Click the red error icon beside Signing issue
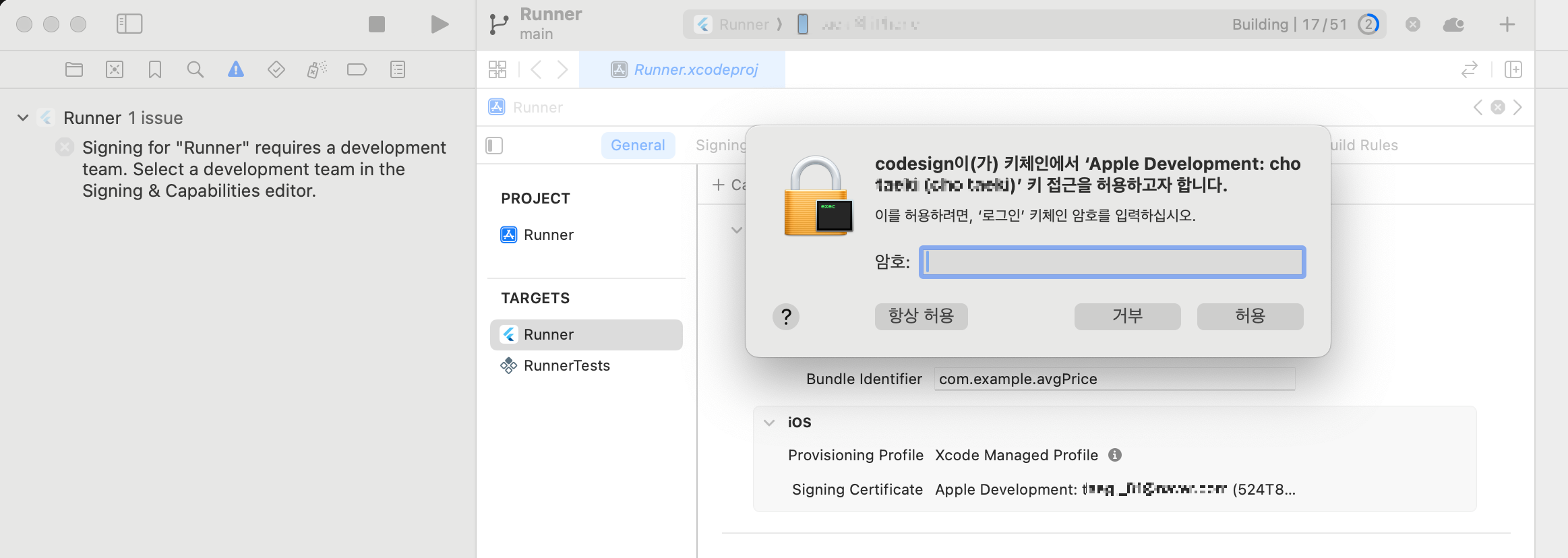 pos(65,147)
